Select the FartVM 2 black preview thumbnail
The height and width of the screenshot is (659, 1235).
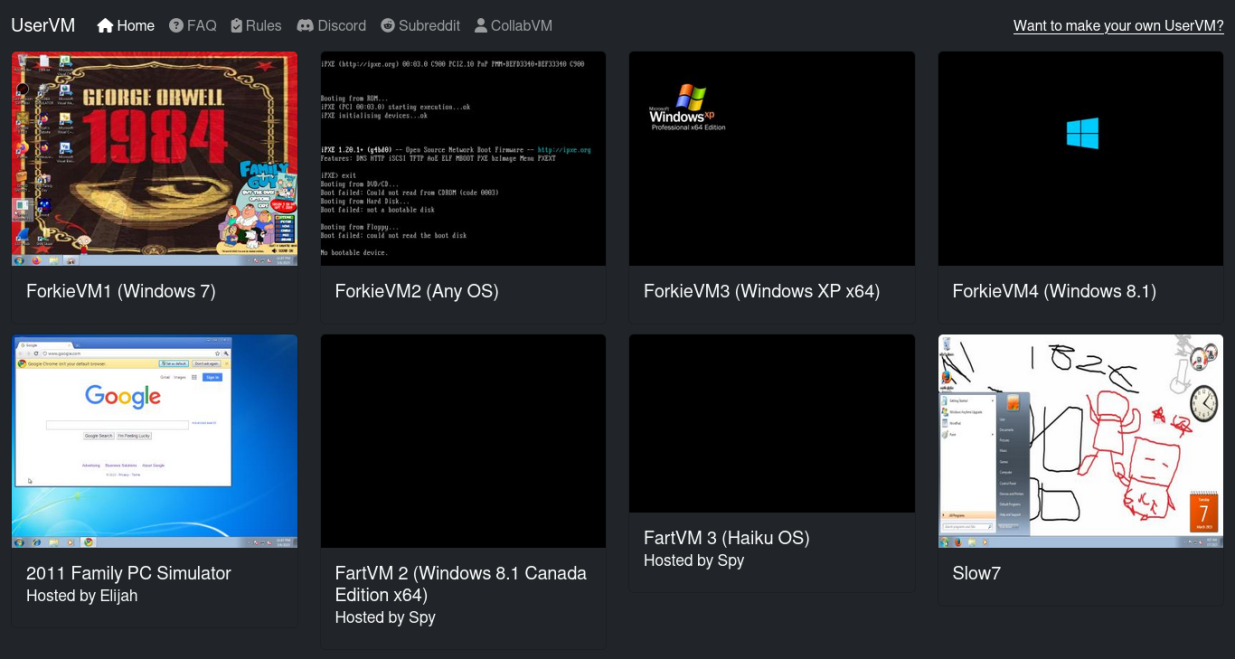pyautogui.click(x=463, y=441)
